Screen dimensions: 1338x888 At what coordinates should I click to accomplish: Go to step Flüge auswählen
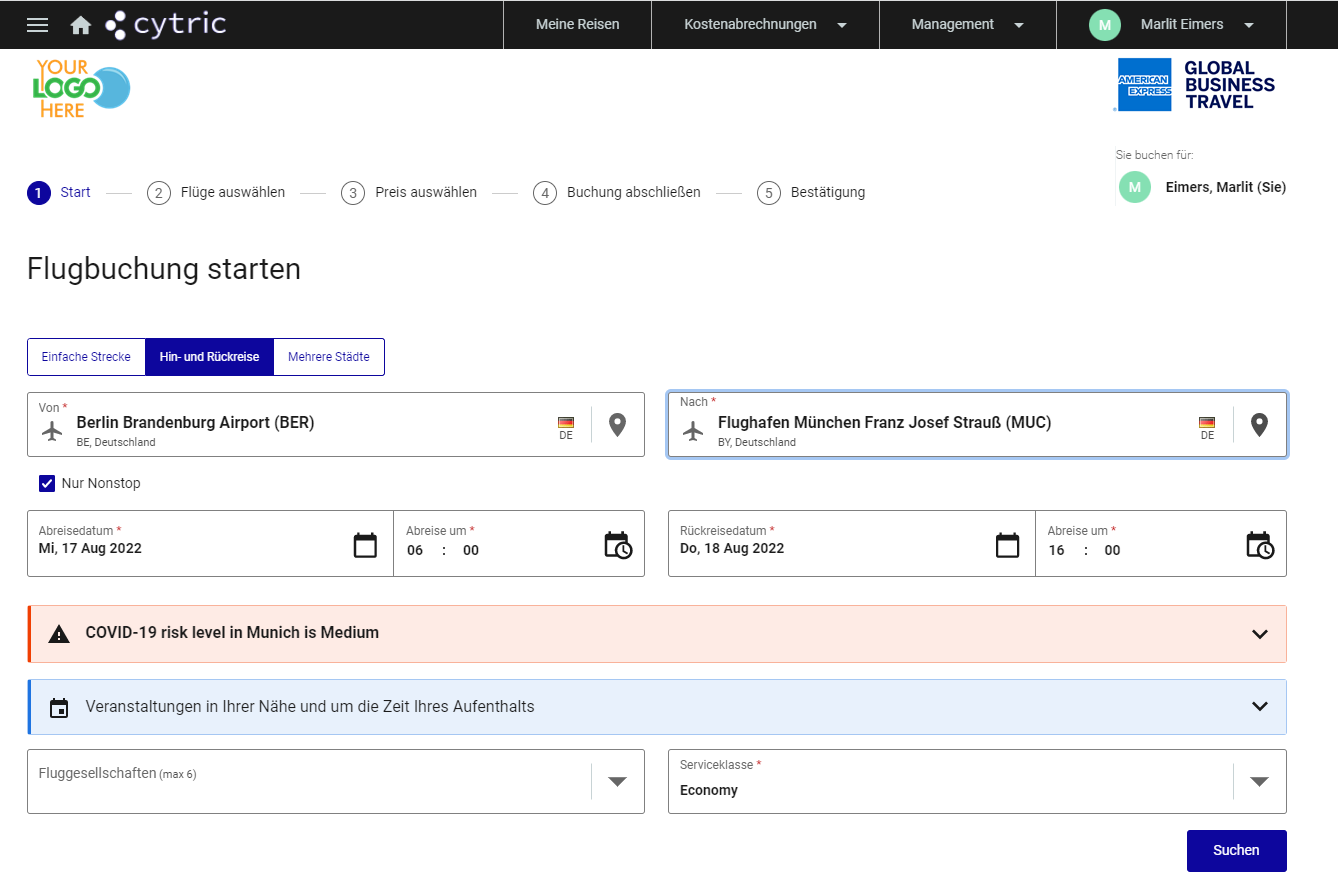(216, 193)
